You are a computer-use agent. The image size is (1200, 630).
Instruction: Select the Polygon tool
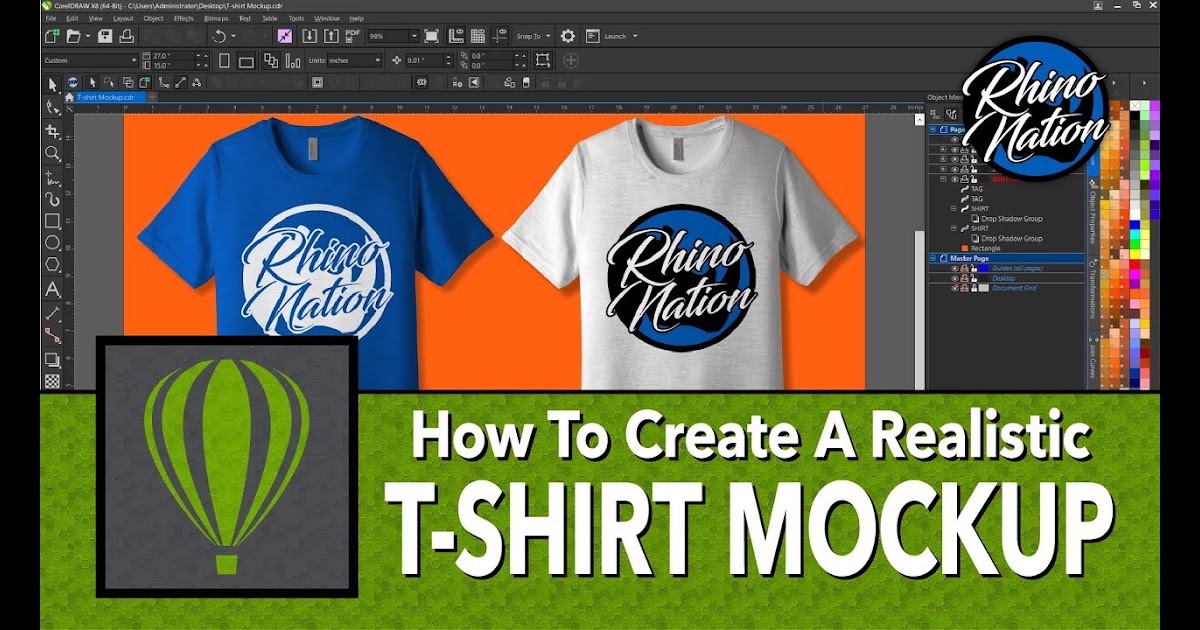(x=53, y=265)
